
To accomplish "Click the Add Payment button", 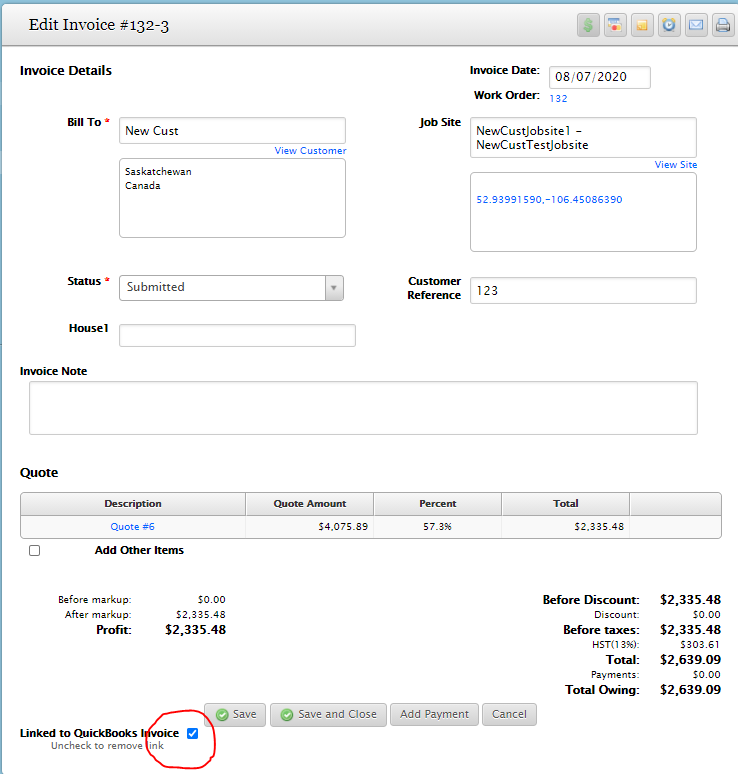I will point(434,714).
